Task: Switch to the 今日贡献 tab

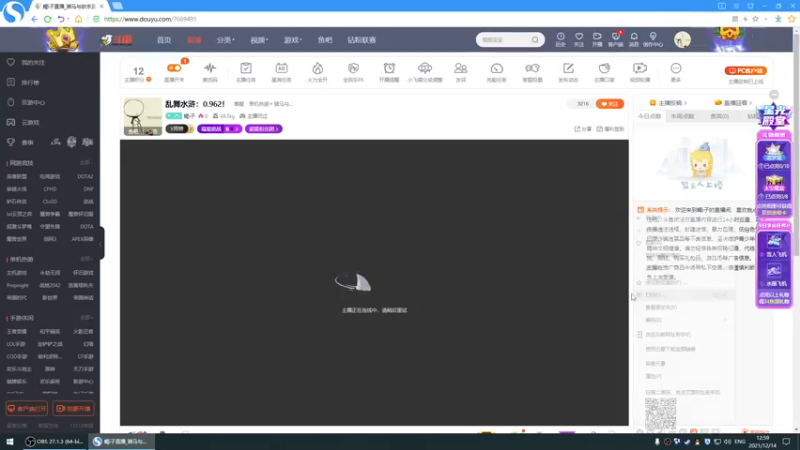Action: point(649,116)
